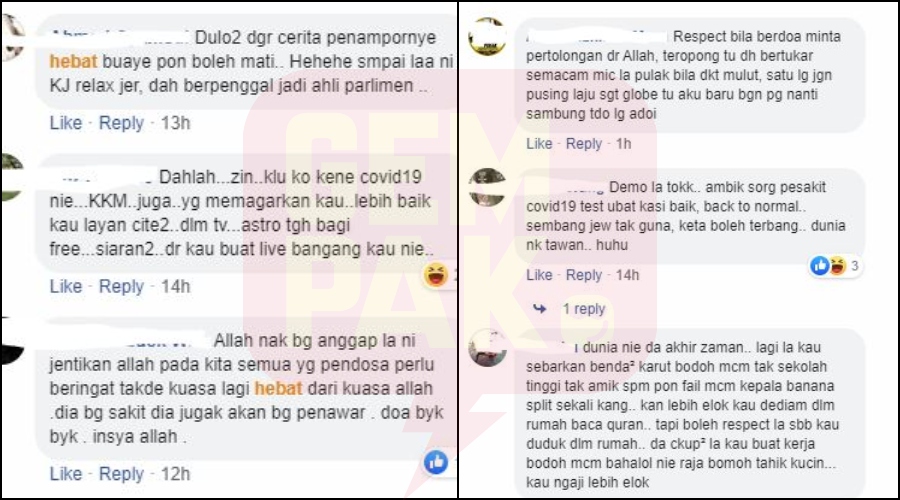Click Like on the 13h comment
Viewport: 900px width, 500px height.
65,123
